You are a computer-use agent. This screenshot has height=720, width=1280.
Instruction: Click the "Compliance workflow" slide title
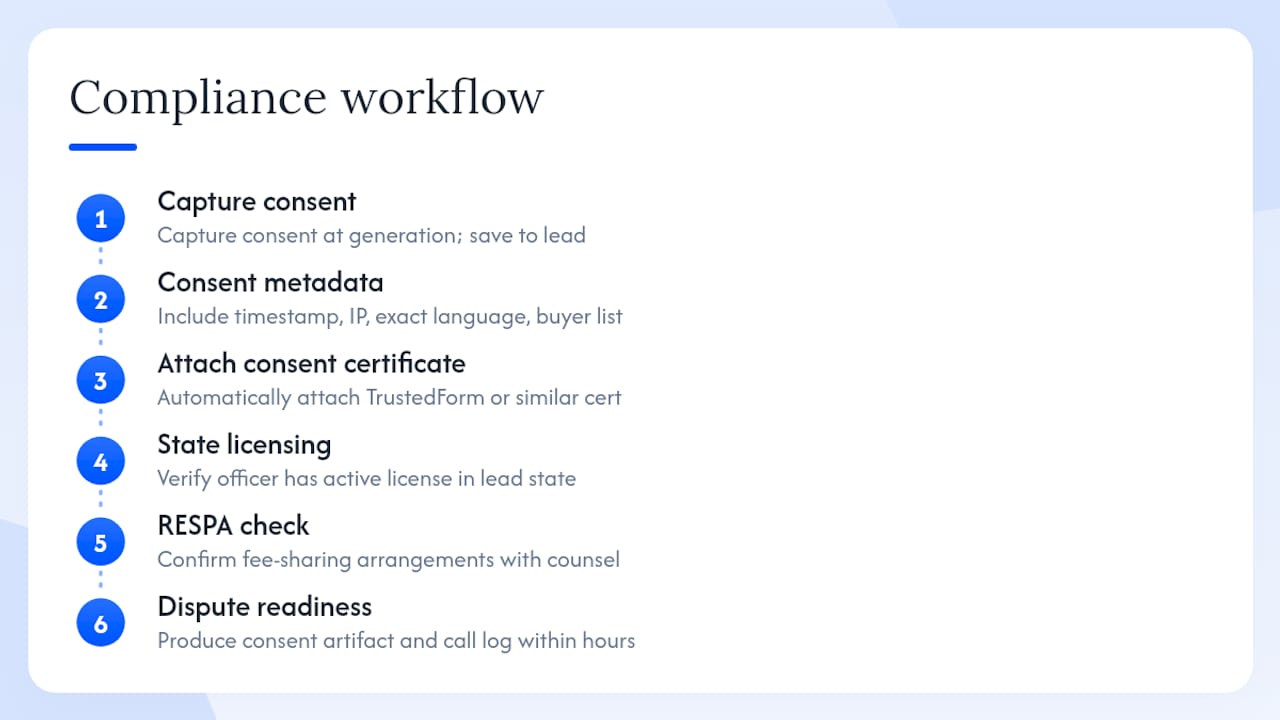(x=306, y=98)
